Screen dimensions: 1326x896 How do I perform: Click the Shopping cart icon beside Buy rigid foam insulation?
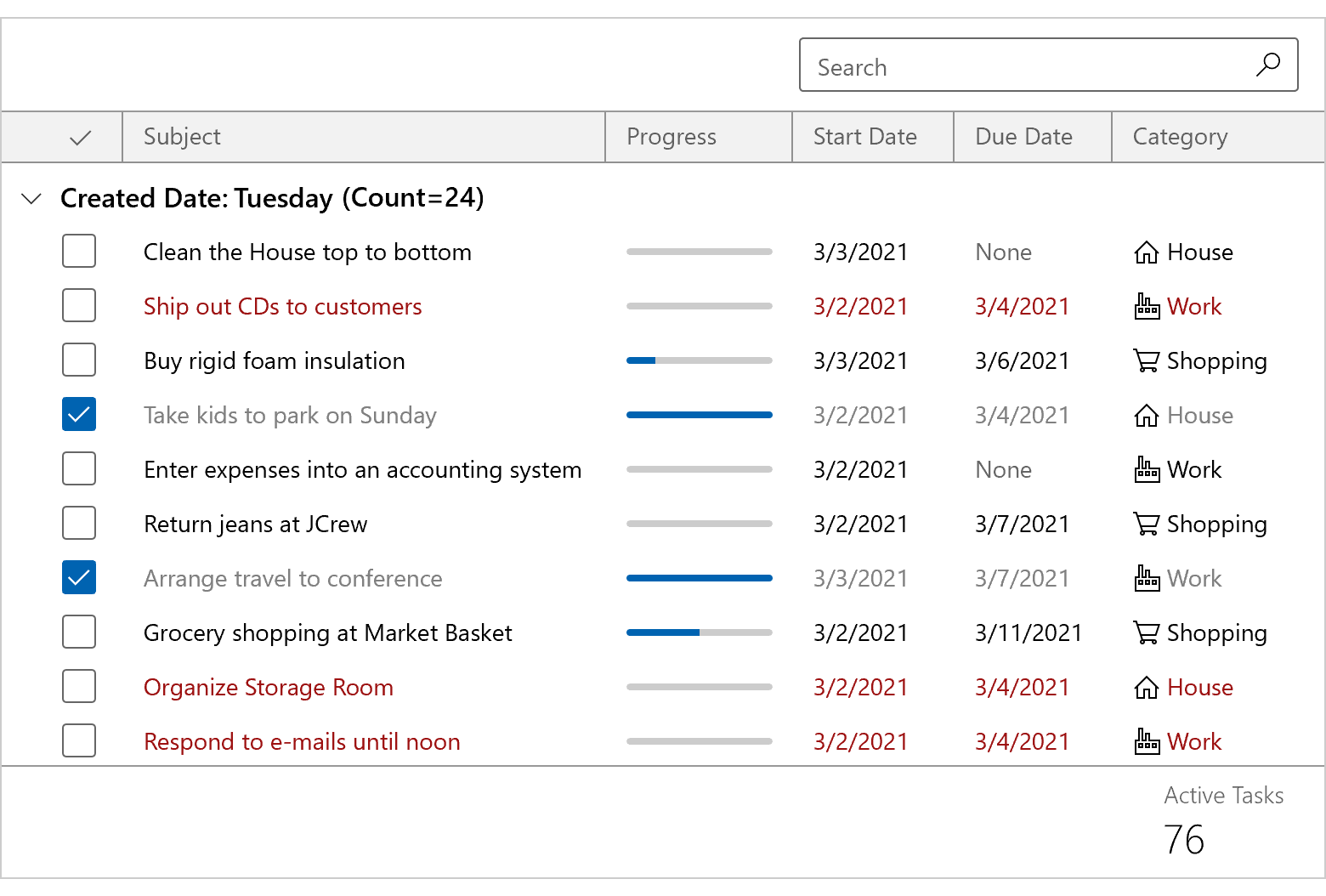pos(1147,360)
